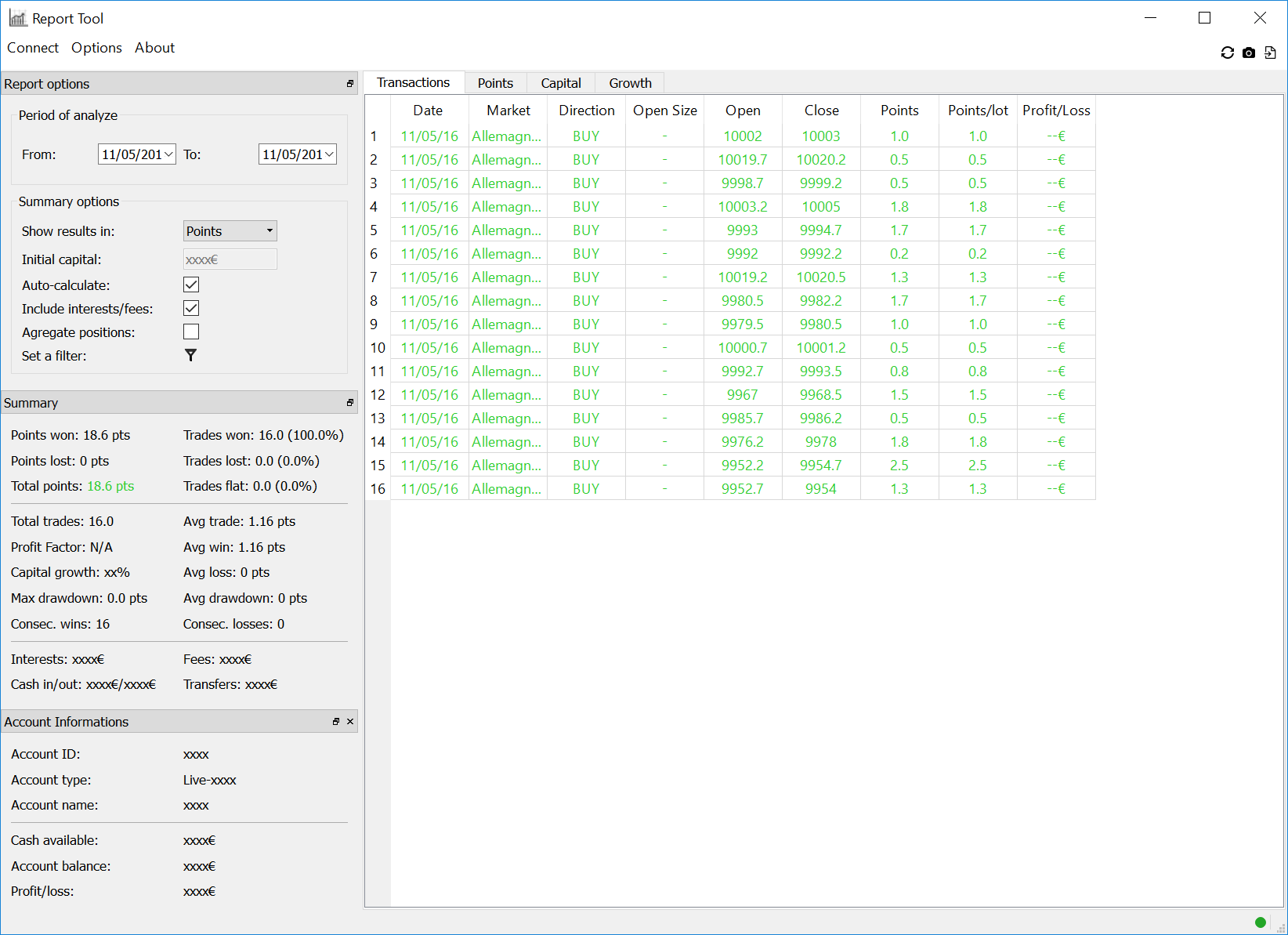Click the window resize grip at corner

tap(1281, 928)
